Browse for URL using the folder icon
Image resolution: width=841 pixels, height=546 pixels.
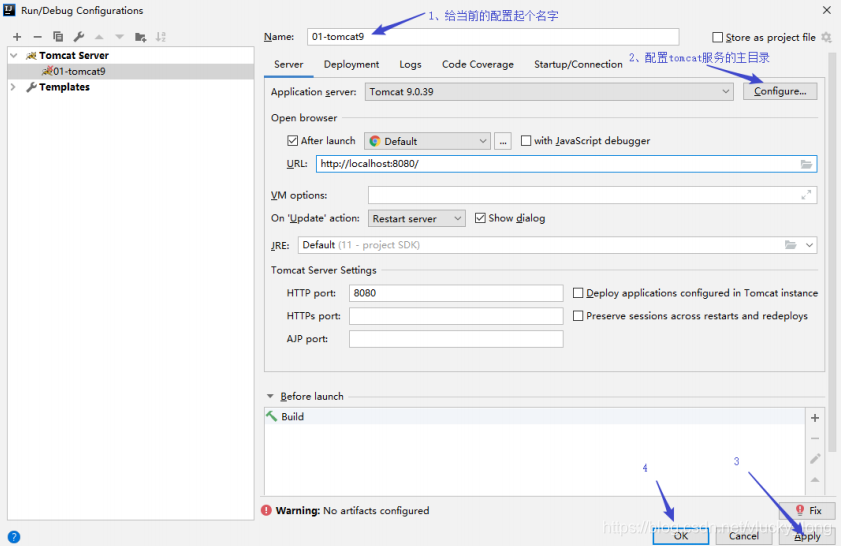pos(806,164)
